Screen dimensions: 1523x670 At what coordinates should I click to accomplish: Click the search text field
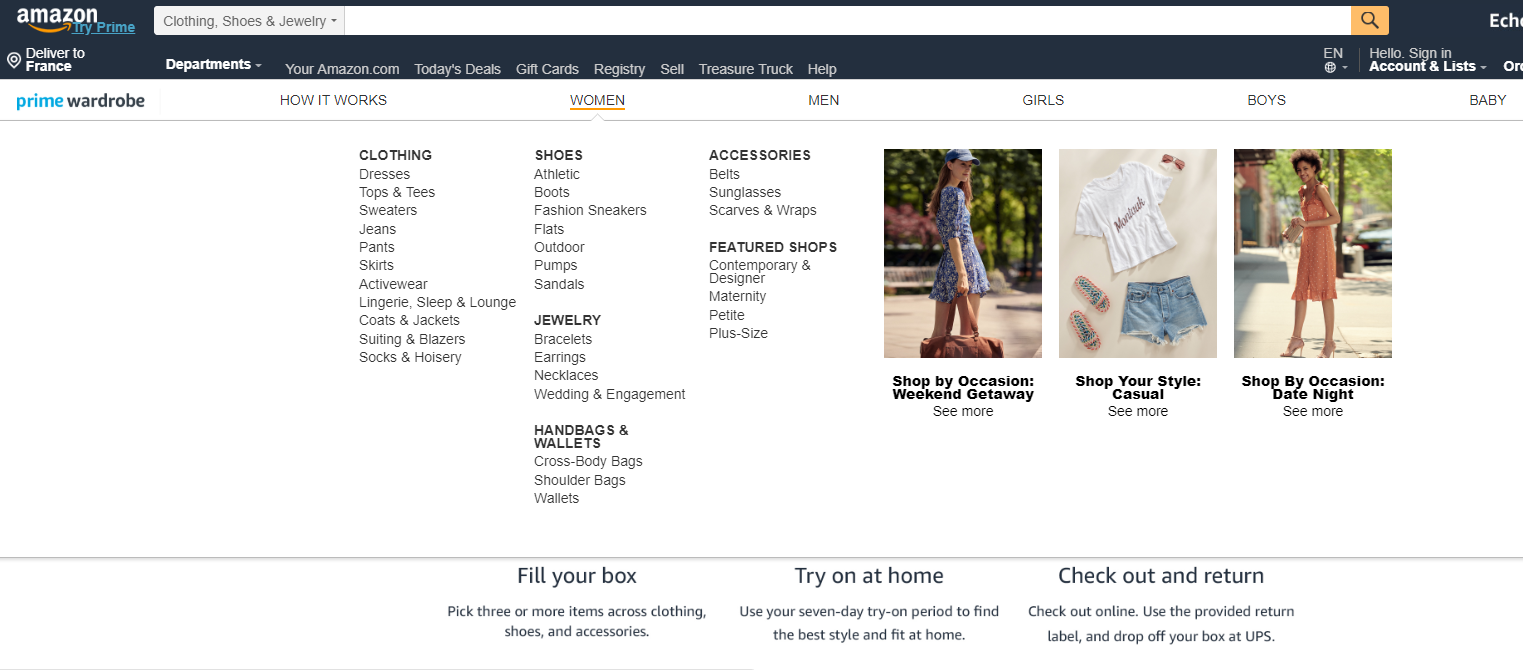848,21
